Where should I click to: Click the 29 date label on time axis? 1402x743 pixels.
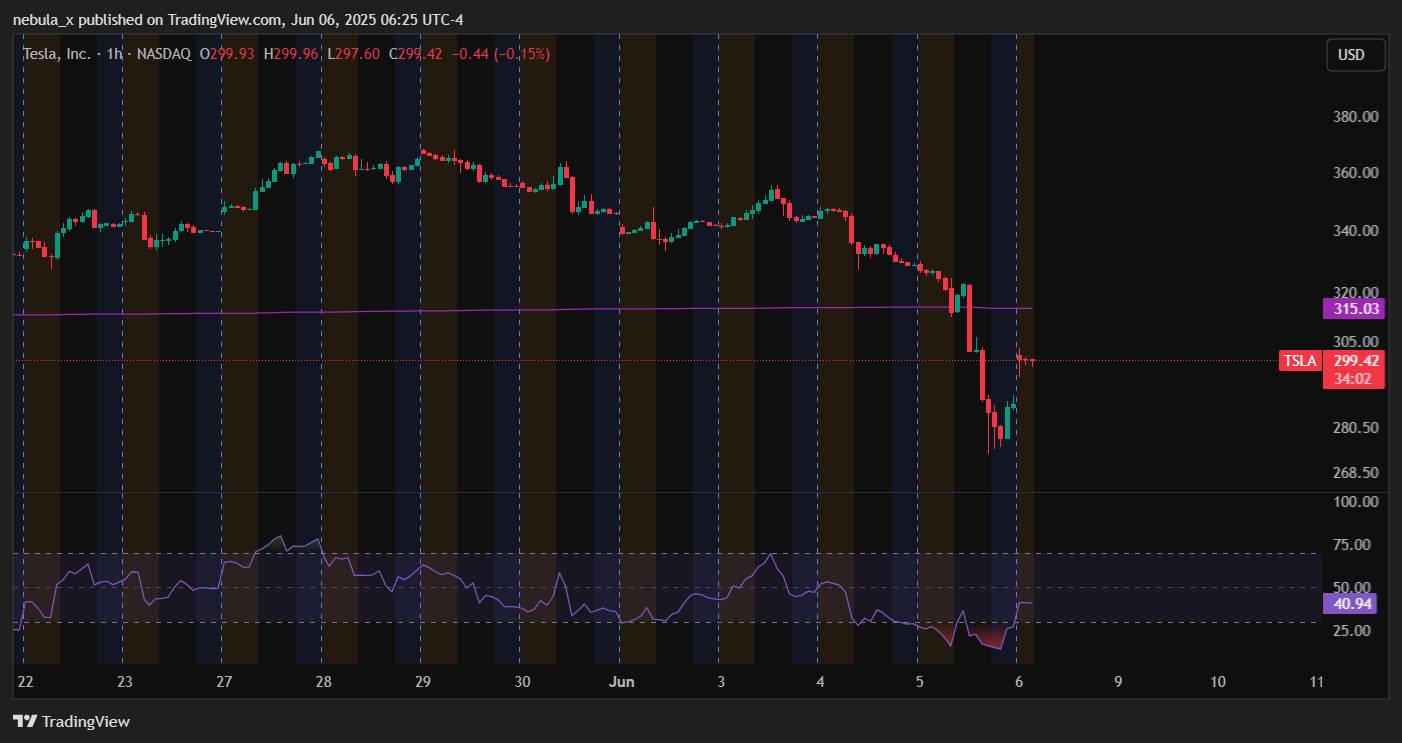pyautogui.click(x=423, y=682)
